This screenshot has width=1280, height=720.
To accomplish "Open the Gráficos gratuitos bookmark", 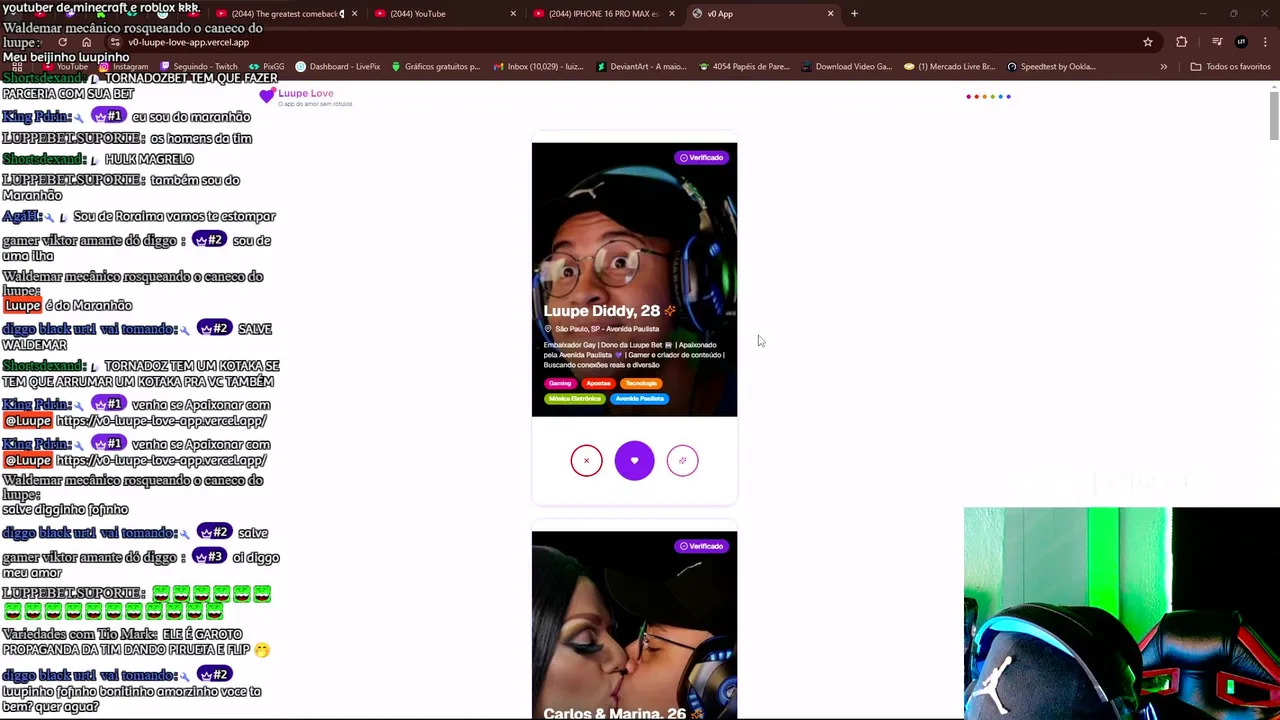I will pyautogui.click(x=435, y=66).
